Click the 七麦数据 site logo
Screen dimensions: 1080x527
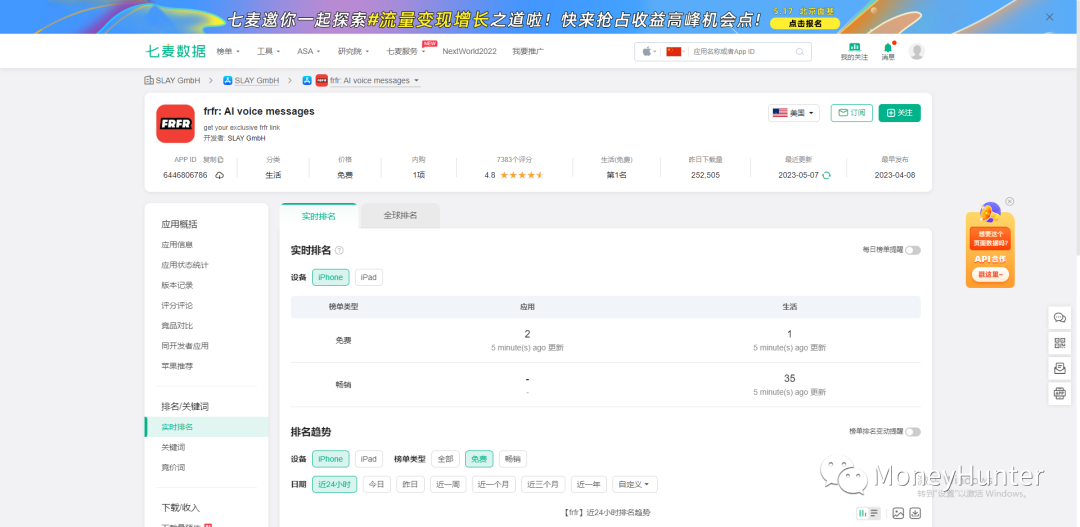pos(176,51)
